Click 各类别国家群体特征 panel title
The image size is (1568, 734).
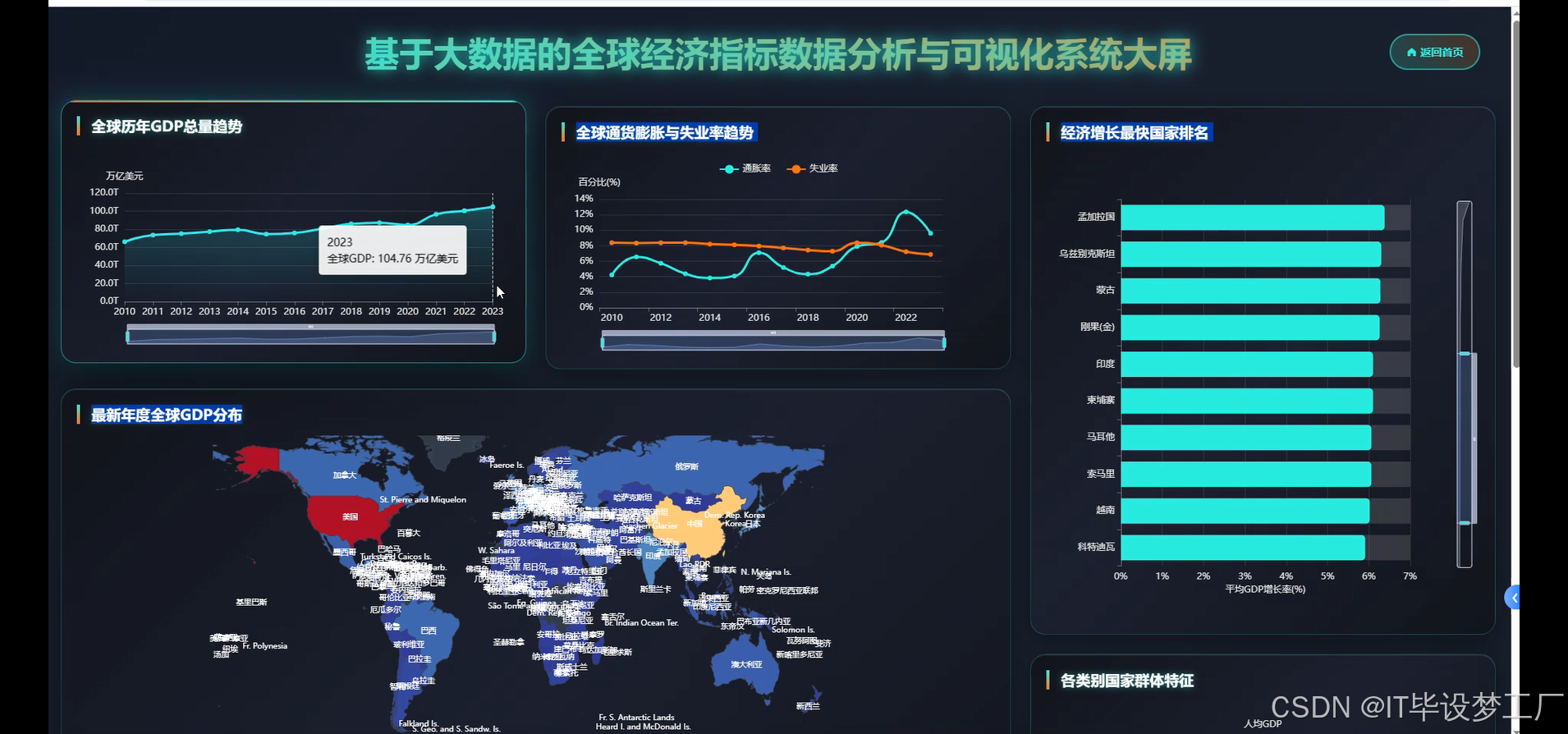click(x=1127, y=681)
